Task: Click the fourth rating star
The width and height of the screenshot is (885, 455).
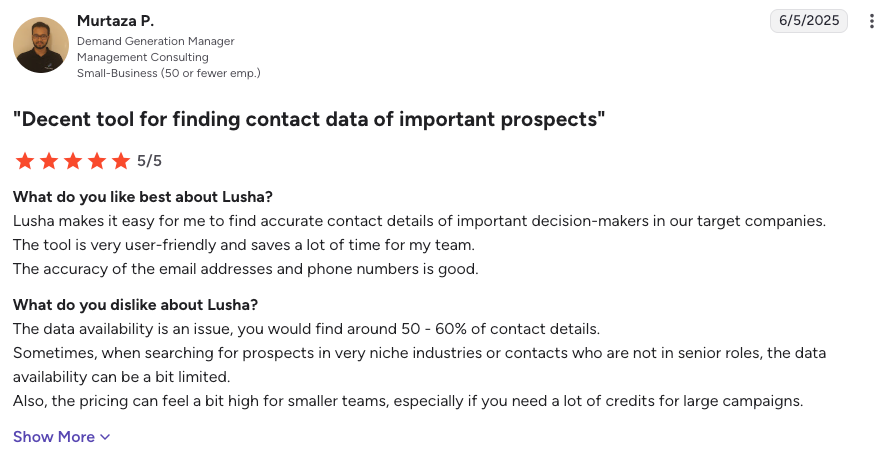Action: point(97,161)
